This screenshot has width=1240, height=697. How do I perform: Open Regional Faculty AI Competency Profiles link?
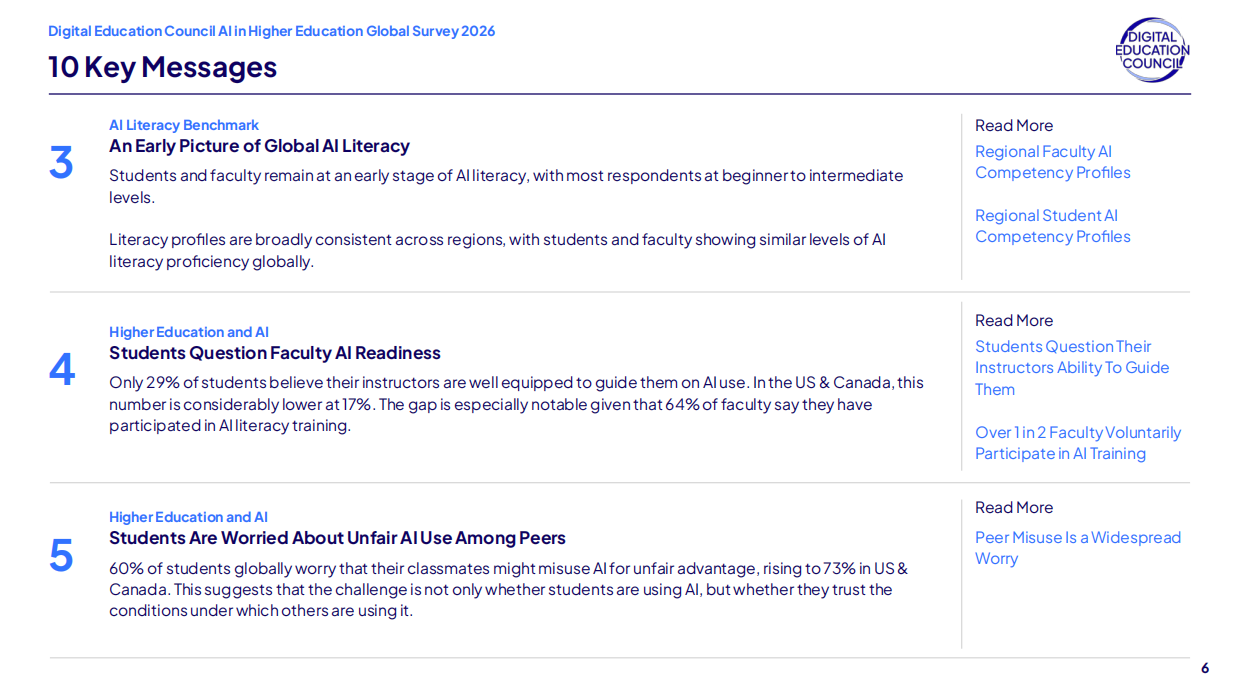tap(1053, 162)
